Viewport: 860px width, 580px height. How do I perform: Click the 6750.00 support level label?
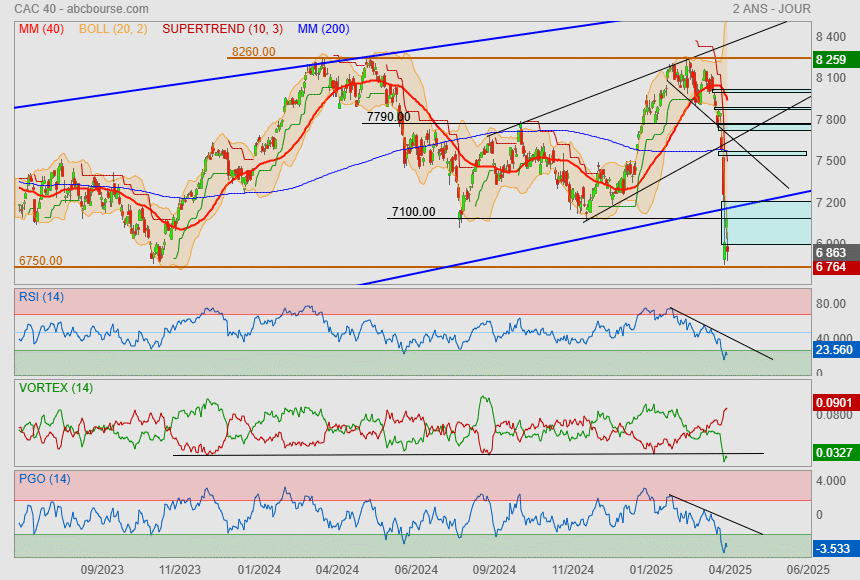41,261
